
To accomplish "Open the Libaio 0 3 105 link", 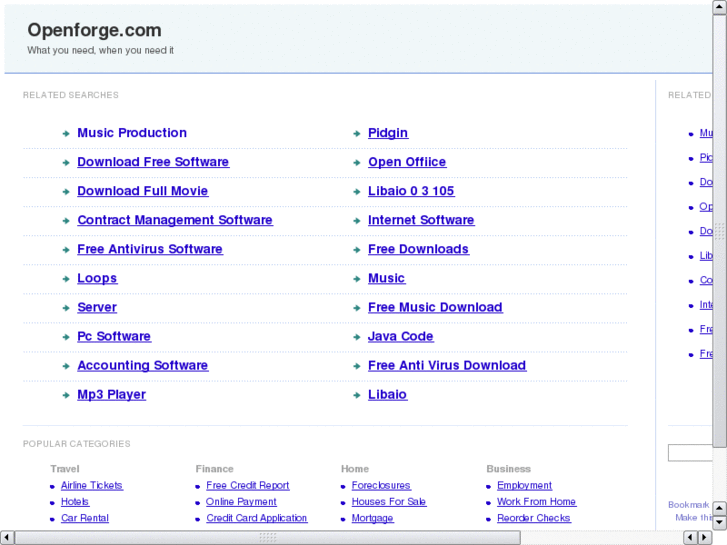I will (411, 191).
